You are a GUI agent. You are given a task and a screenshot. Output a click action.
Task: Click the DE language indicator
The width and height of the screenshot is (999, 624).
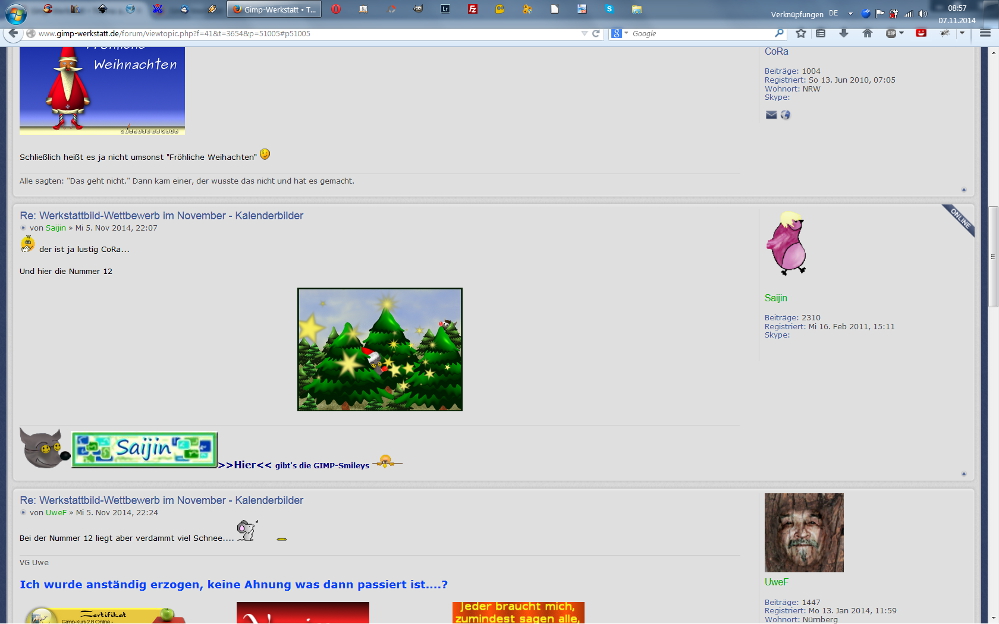pos(833,13)
